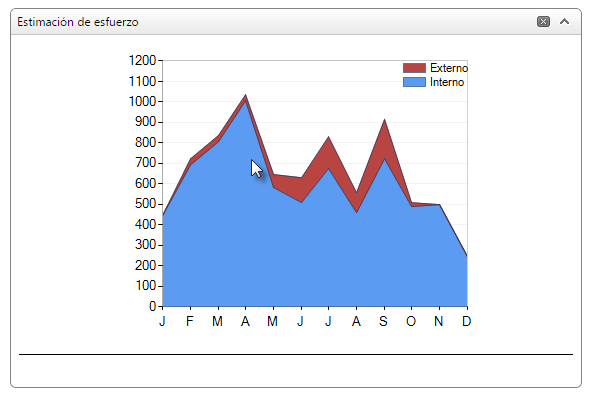Select the D month label on x-axis

point(466,321)
